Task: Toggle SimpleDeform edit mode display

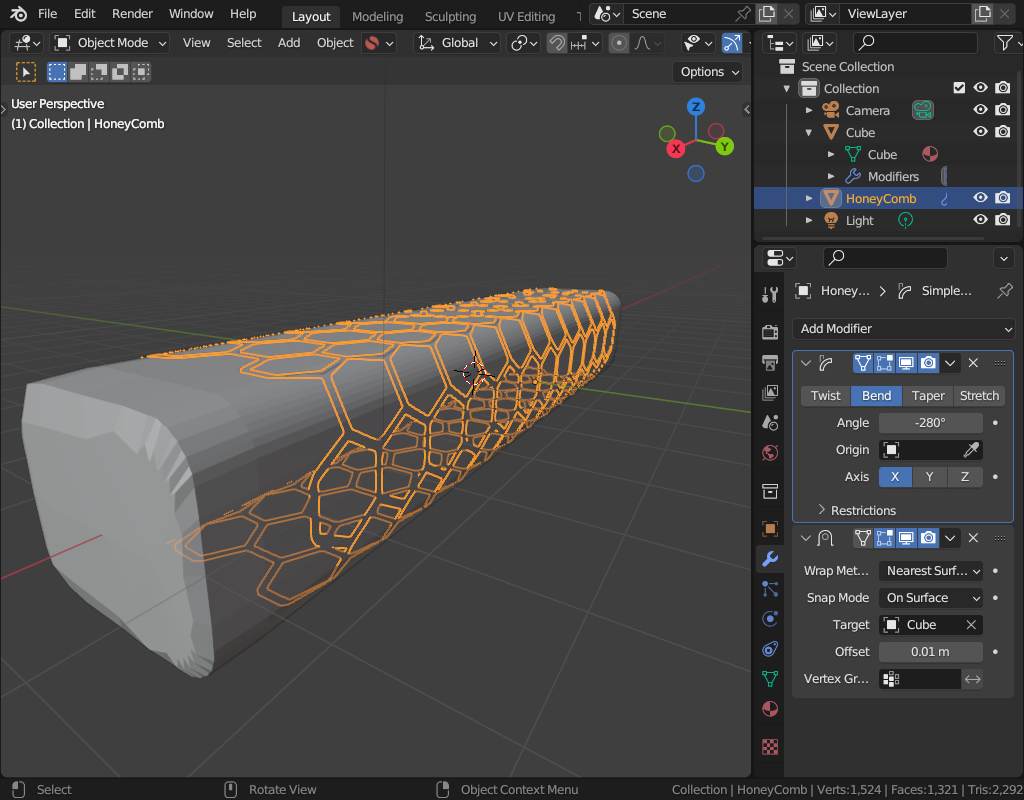Action: coord(884,363)
